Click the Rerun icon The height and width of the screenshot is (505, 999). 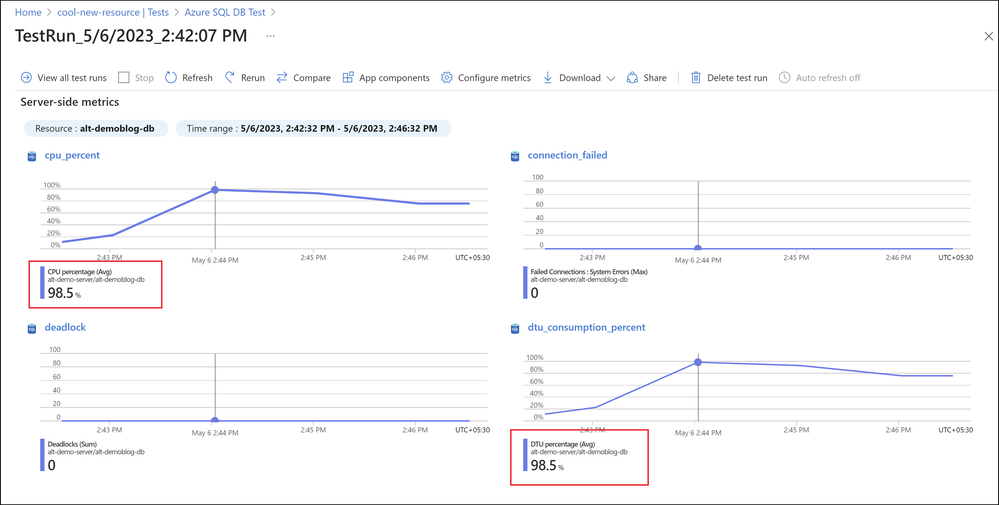click(230, 78)
